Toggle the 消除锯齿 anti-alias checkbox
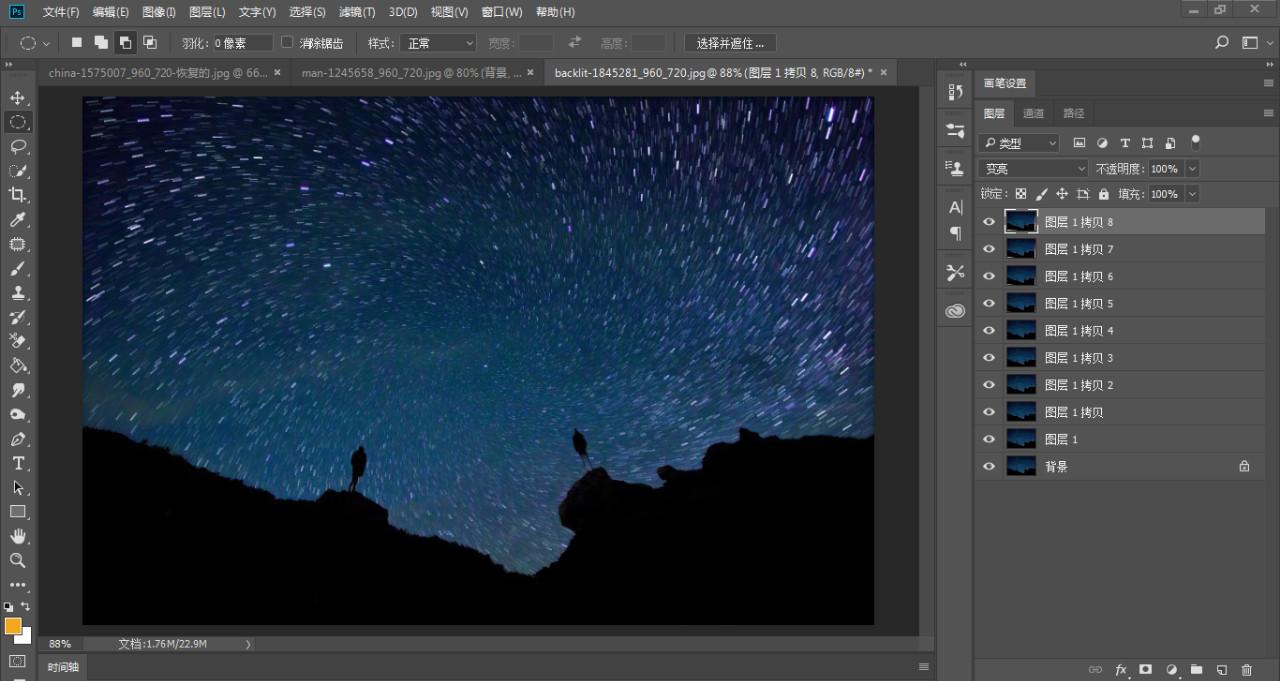The image size is (1280, 681). tap(287, 43)
